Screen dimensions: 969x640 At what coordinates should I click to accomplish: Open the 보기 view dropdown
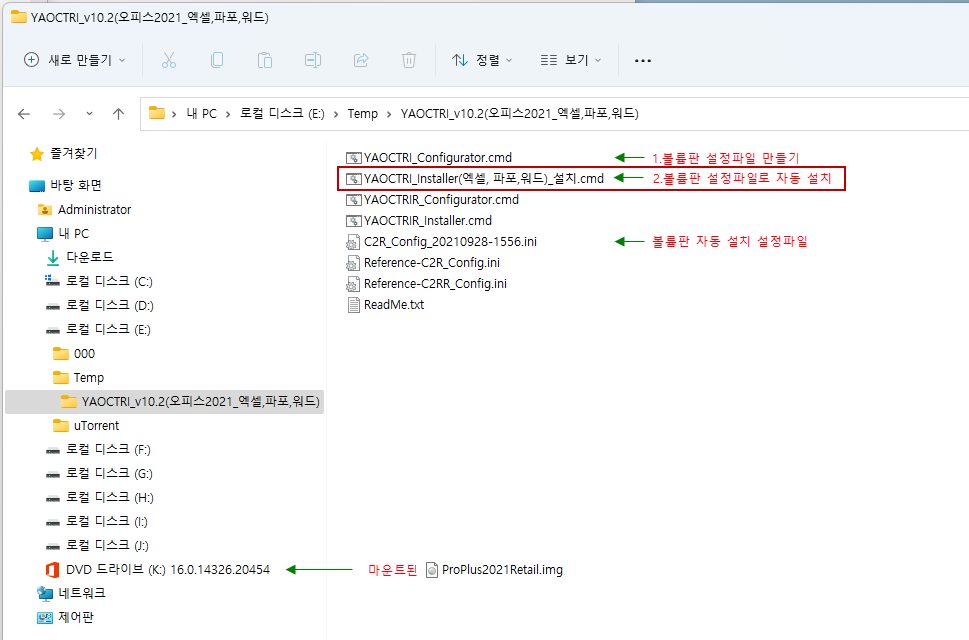[570, 60]
